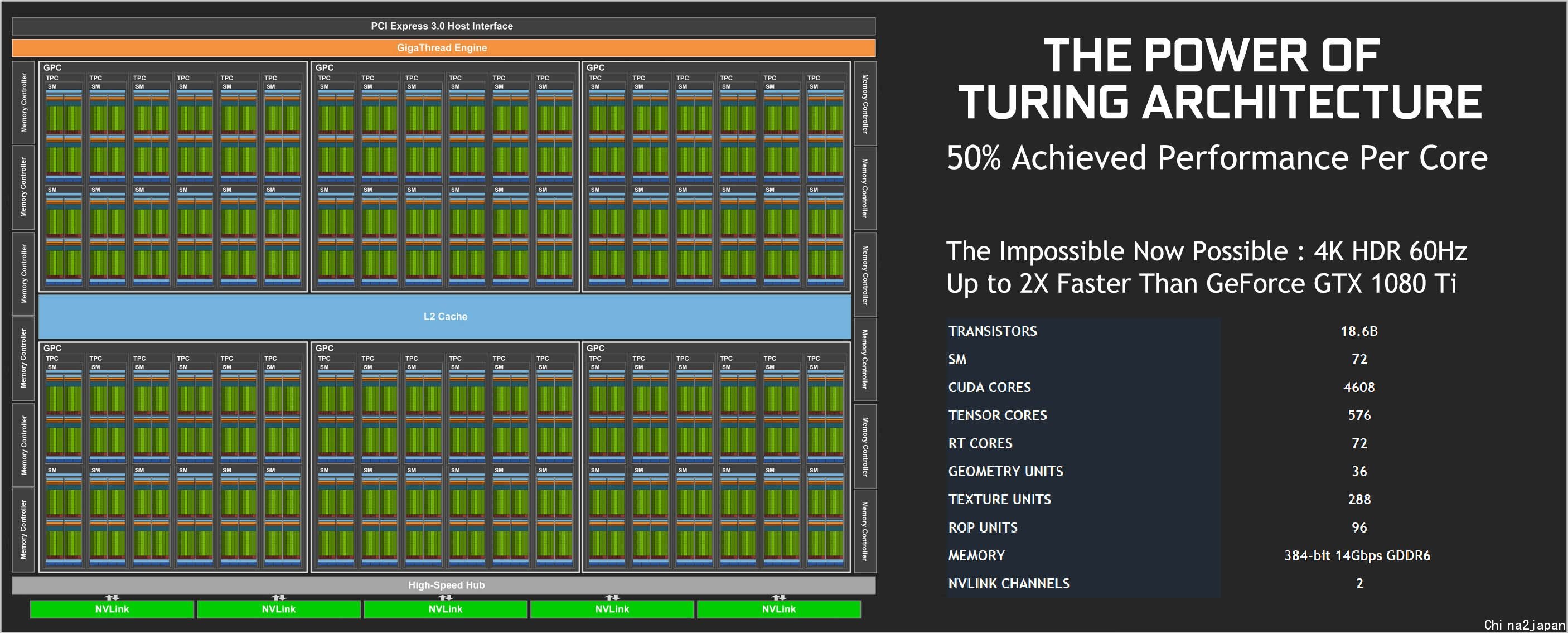Viewport: 1568px width, 634px height.
Task: Select the 72 value in the RT CORES row
Action: pyautogui.click(x=1358, y=444)
